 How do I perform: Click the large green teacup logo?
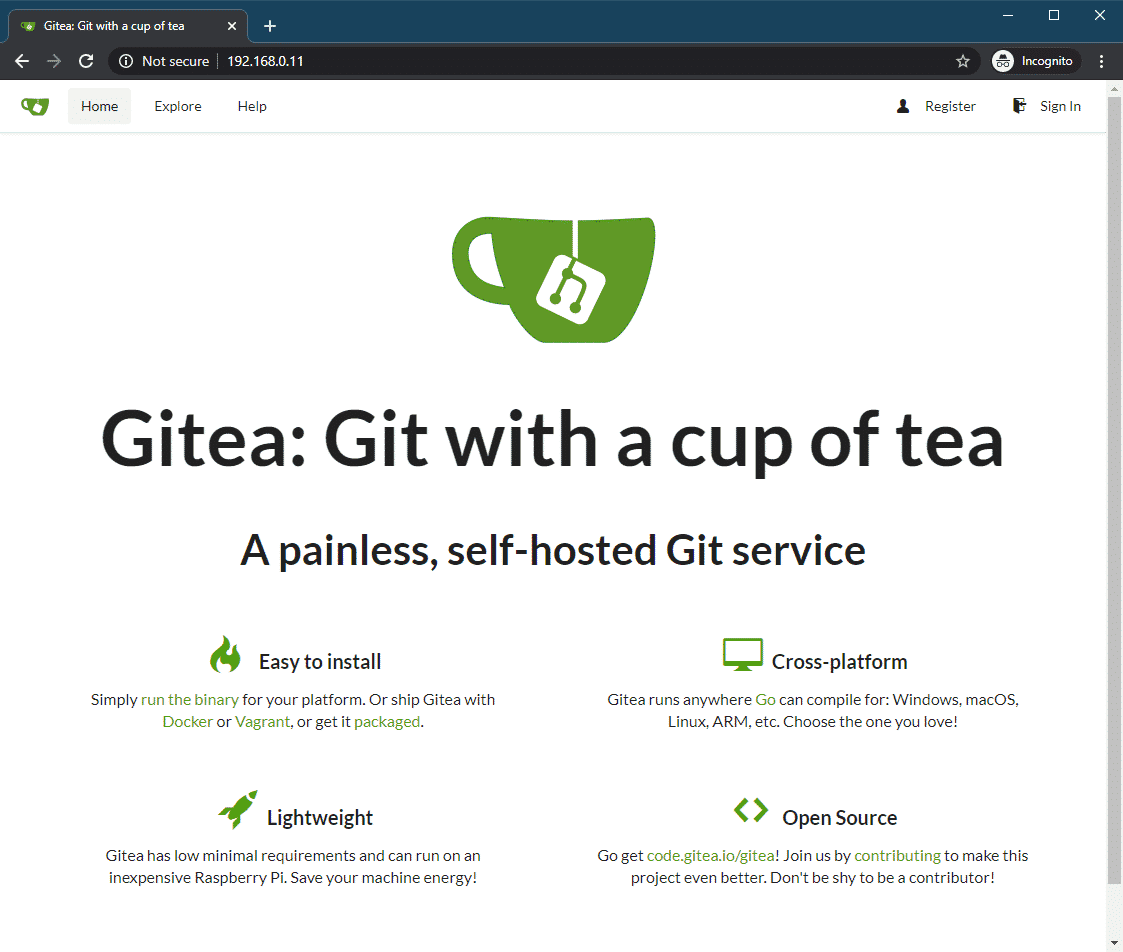point(554,279)
